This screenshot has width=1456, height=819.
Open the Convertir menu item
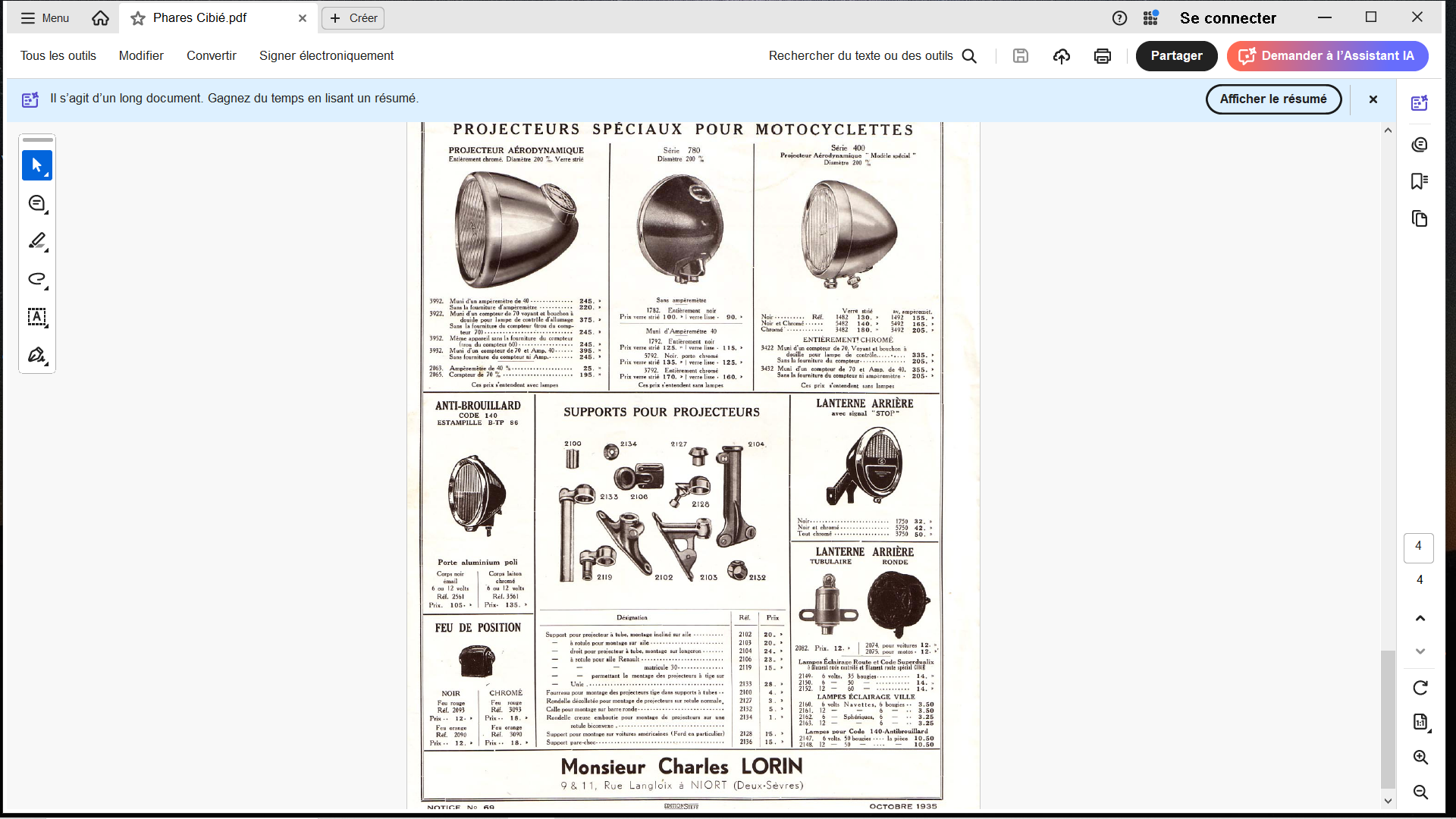(211, 56)
